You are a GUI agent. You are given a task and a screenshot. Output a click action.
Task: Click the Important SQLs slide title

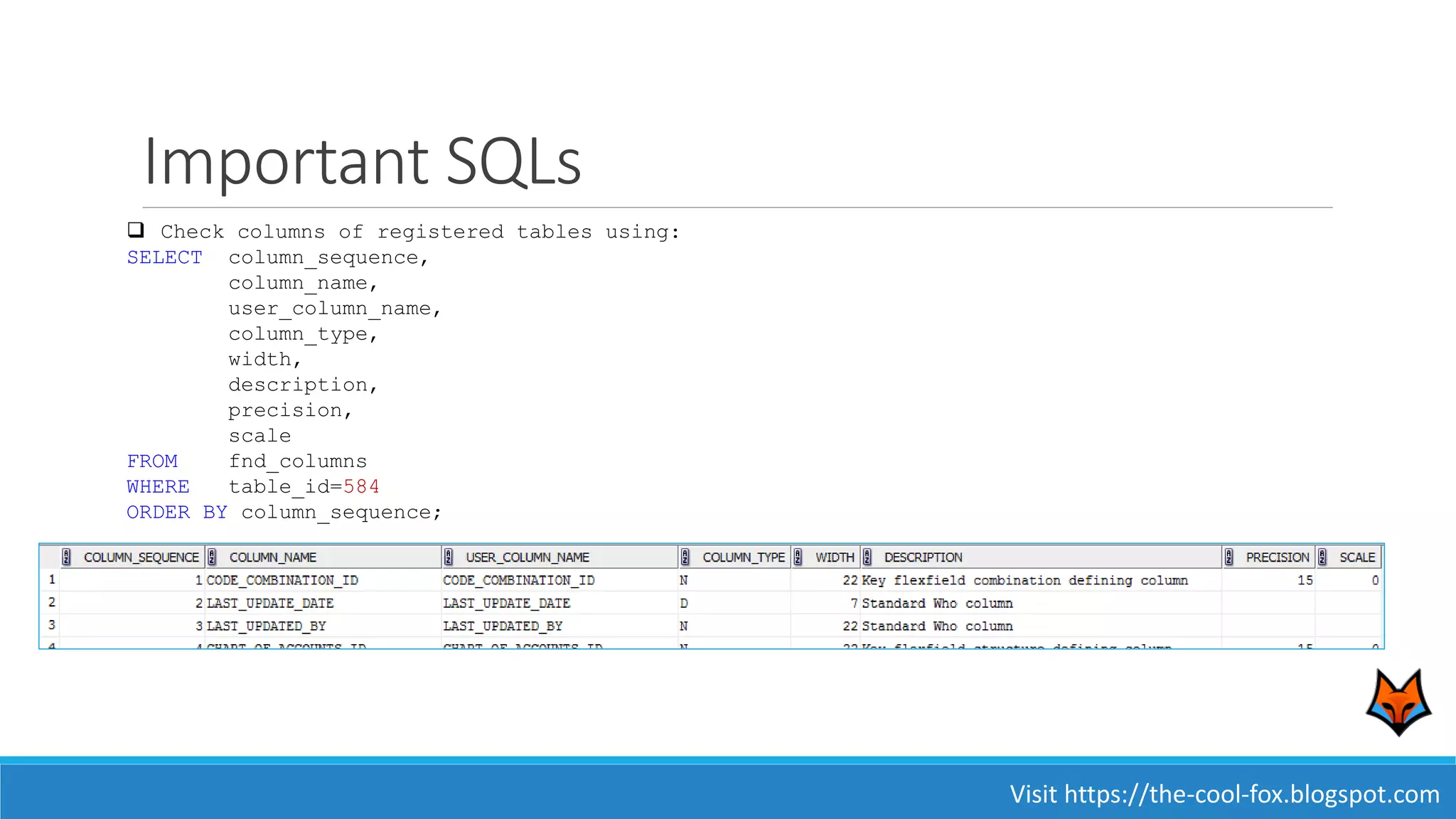coord(362,161)
